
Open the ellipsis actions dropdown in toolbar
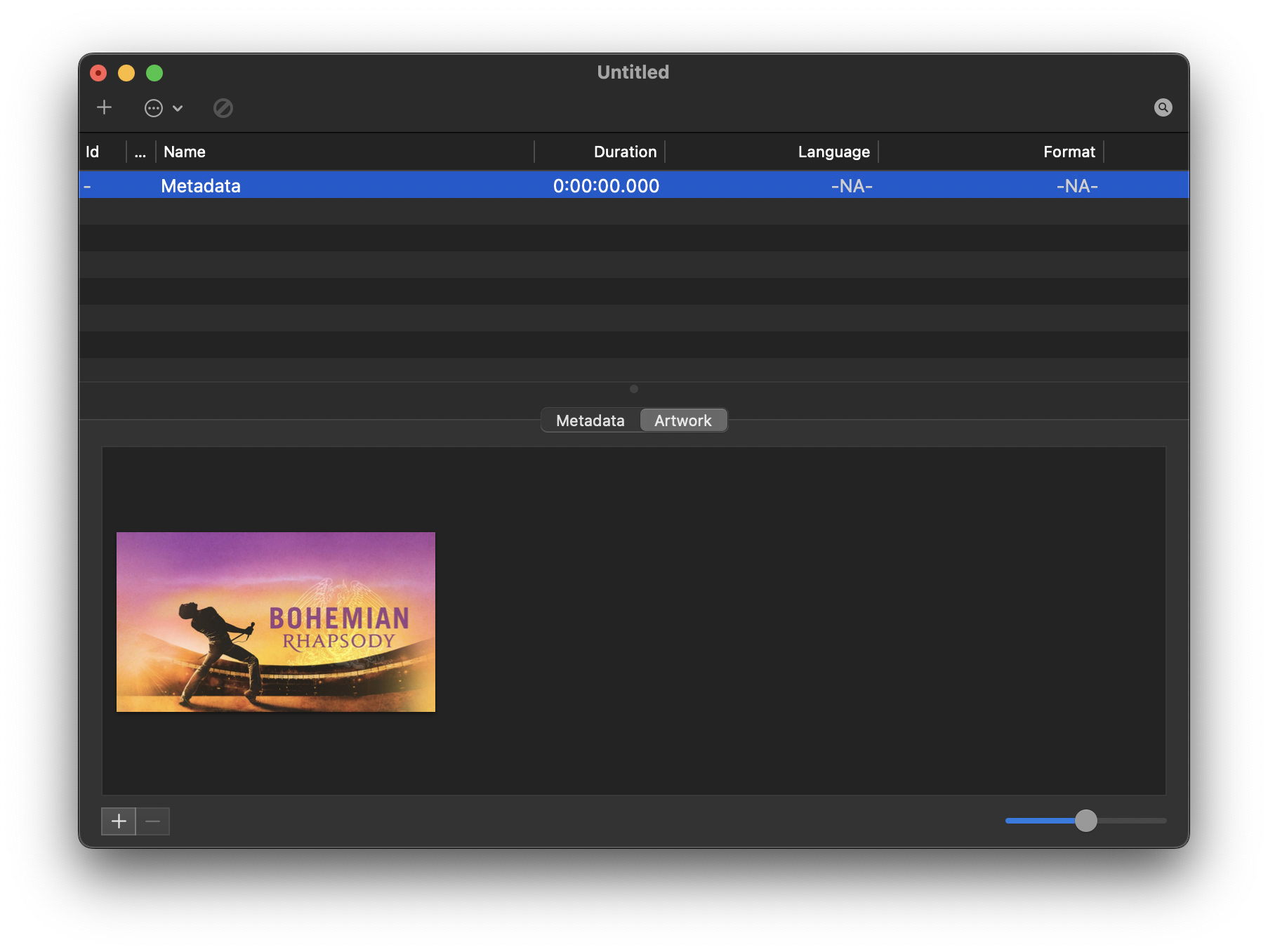(164, 108)
